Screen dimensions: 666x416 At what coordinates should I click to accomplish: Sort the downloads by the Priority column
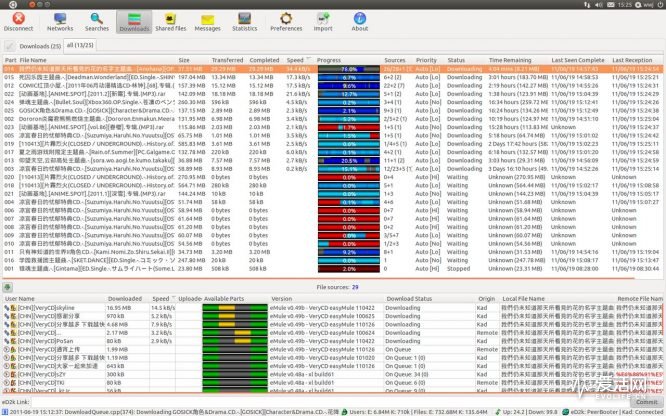(426, 60)
